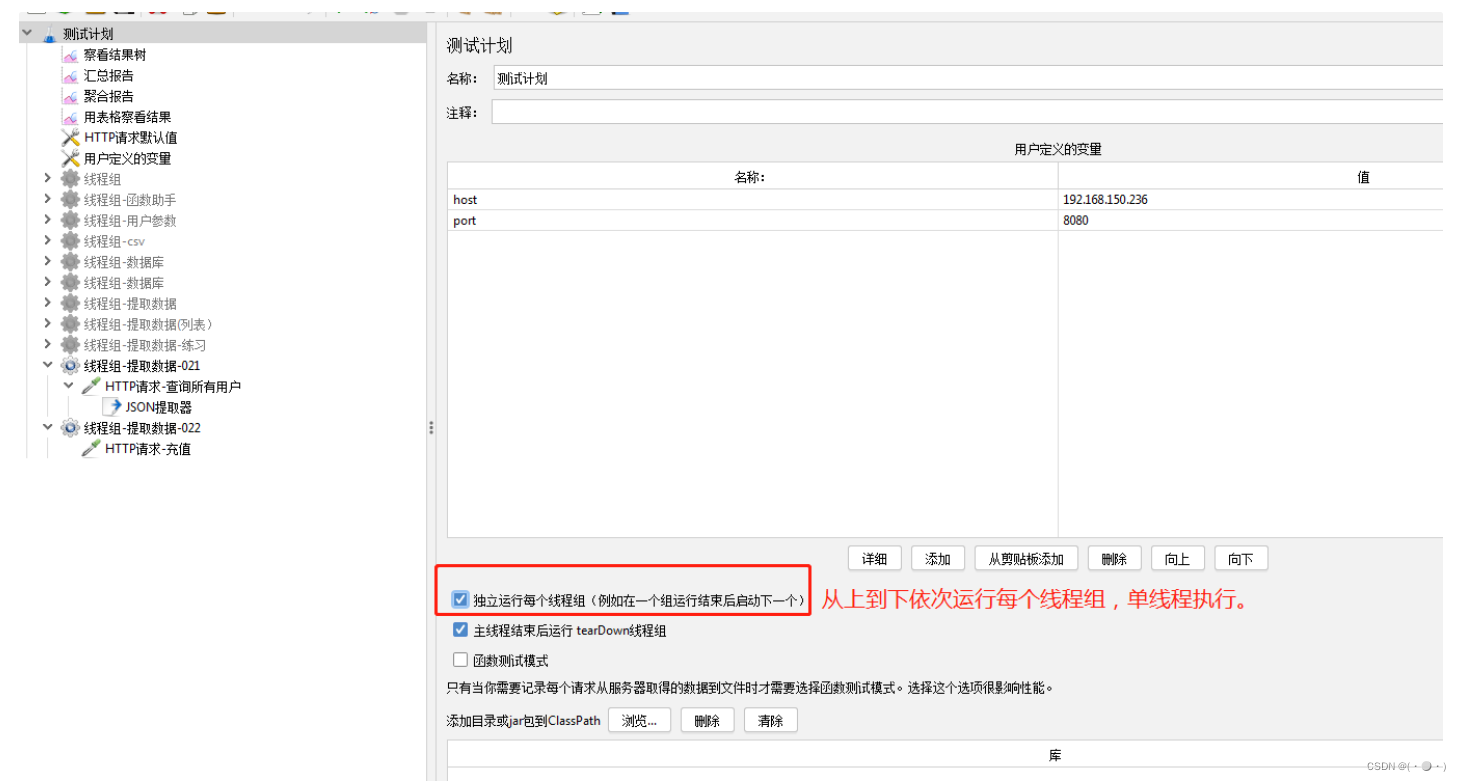The width and height of the screenshot is (1461, 781).
Task: Toggle 主线程结束后运行 tearDown线程组 checkbox
Action: point(460,630)
